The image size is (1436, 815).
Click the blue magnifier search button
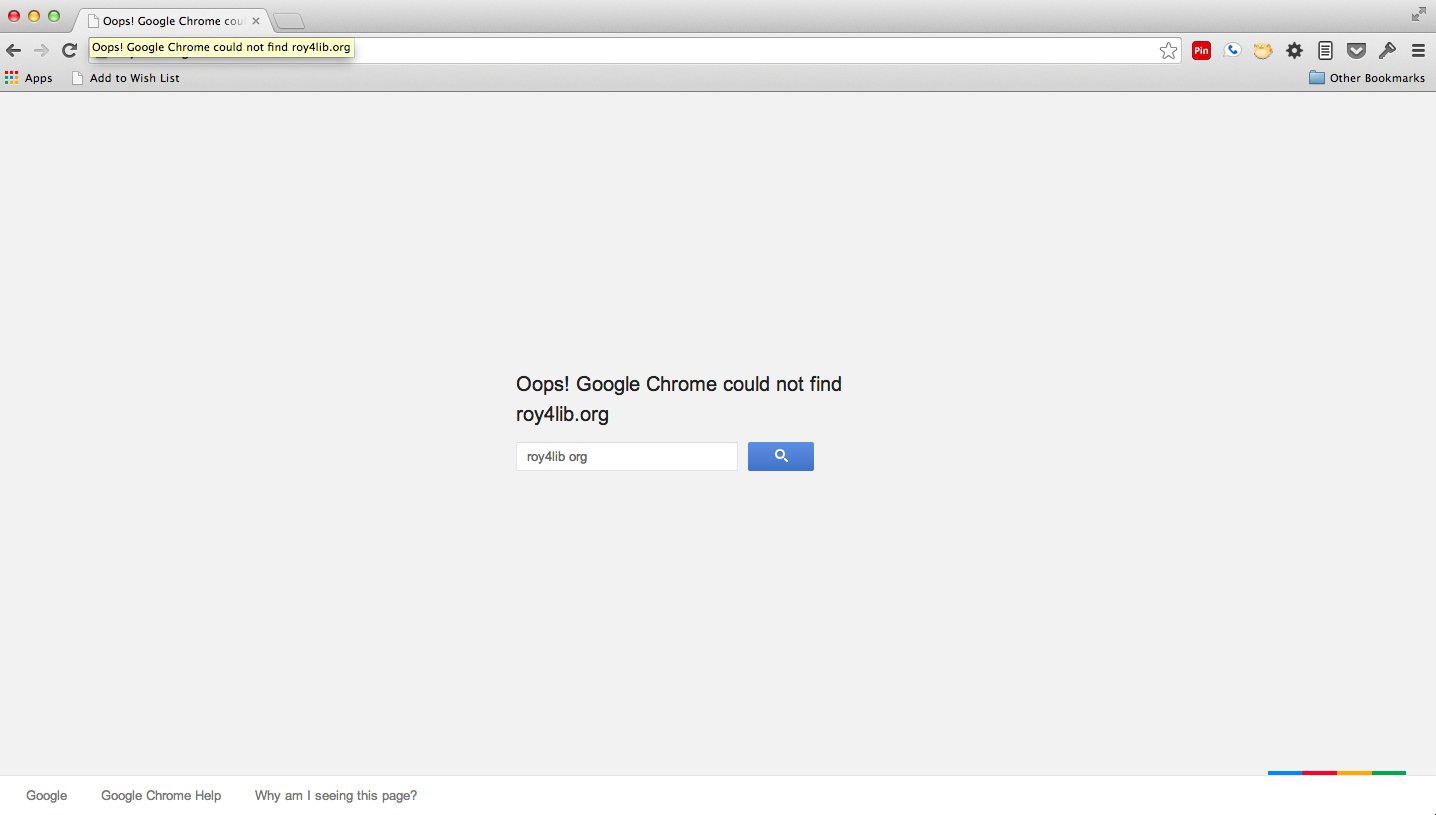[781, 456]
